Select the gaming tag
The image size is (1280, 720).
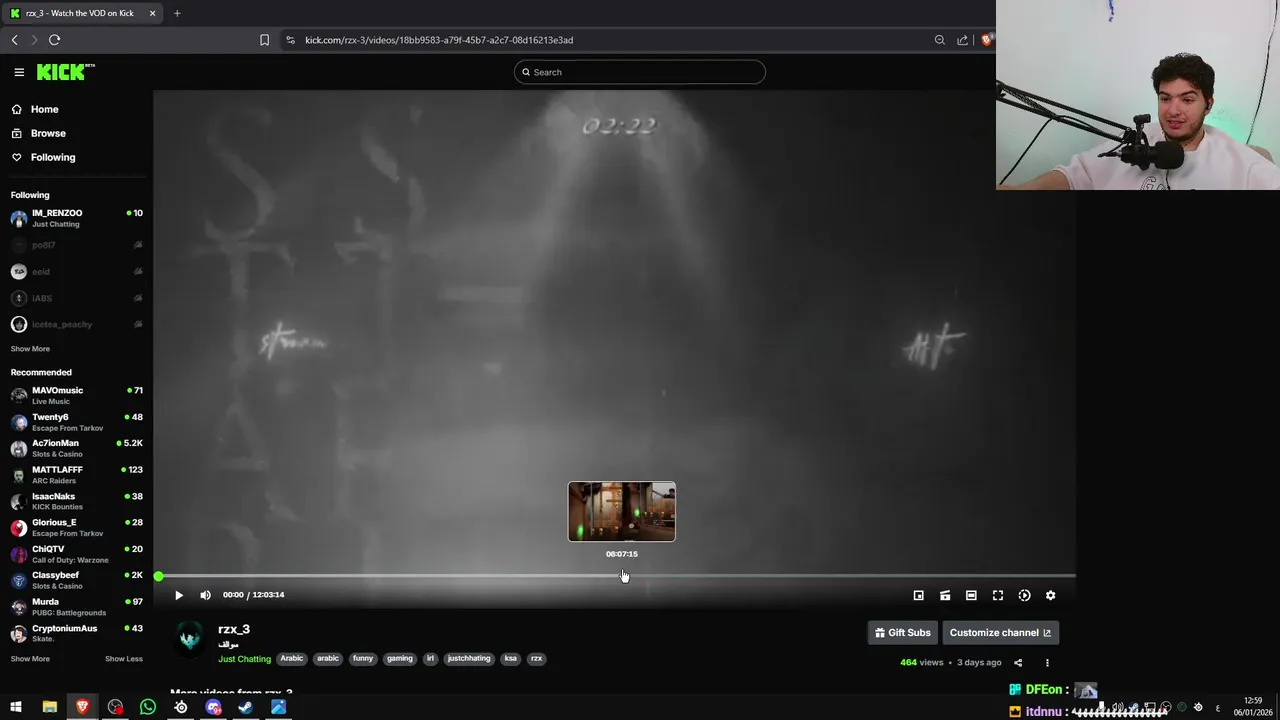click(400, 658)
